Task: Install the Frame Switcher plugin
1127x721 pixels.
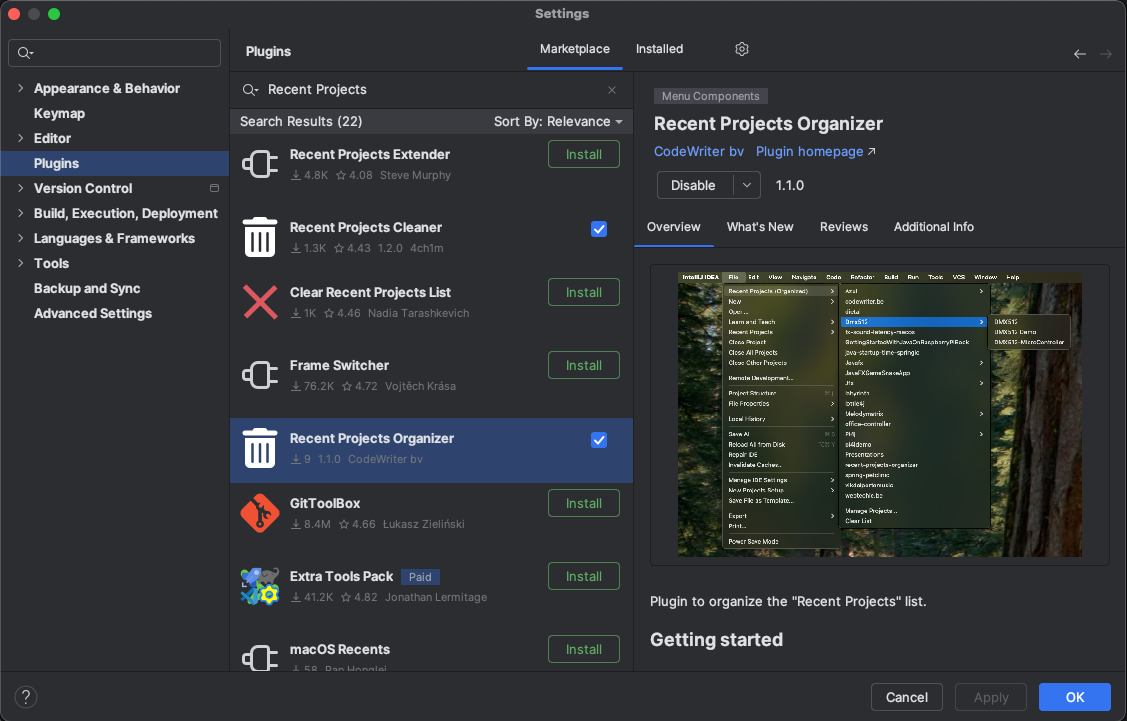Action: (583, 366)
